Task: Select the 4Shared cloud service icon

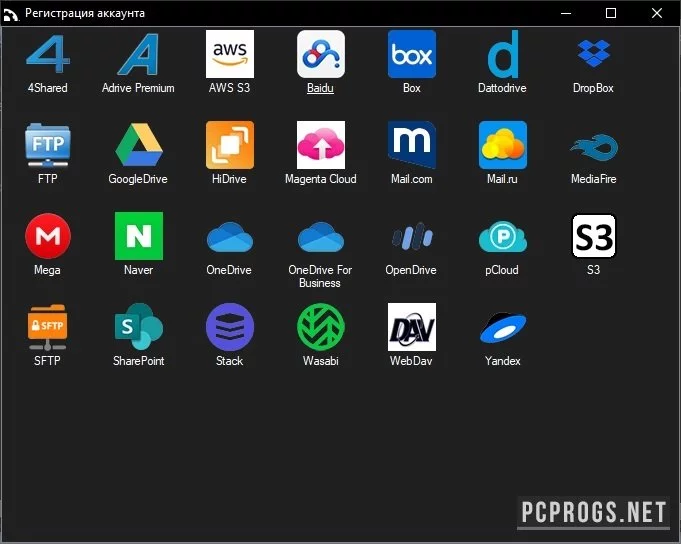Action: (48, 54)
